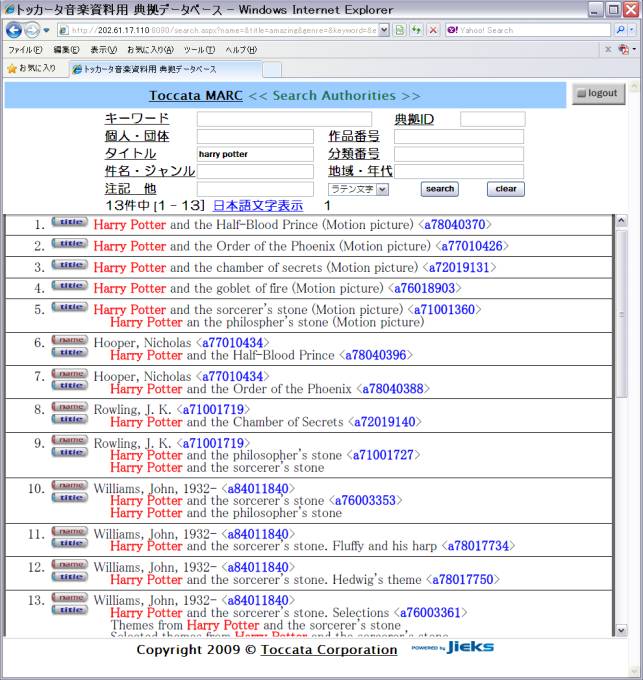Viewport: 643px width, 680px height.
Task: Click the compatibility view icon
Action: click(x=400, y=30)
